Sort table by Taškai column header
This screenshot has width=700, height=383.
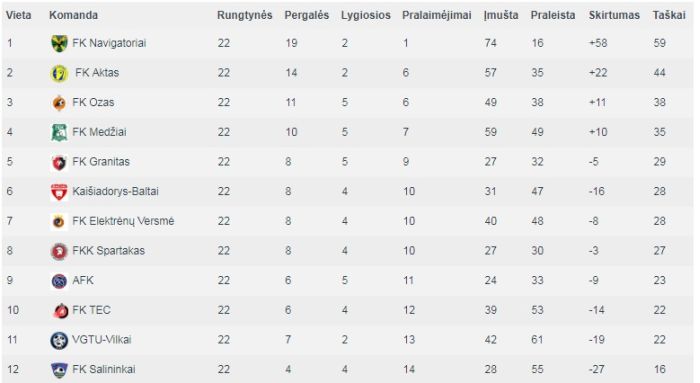tap(669, 15)
